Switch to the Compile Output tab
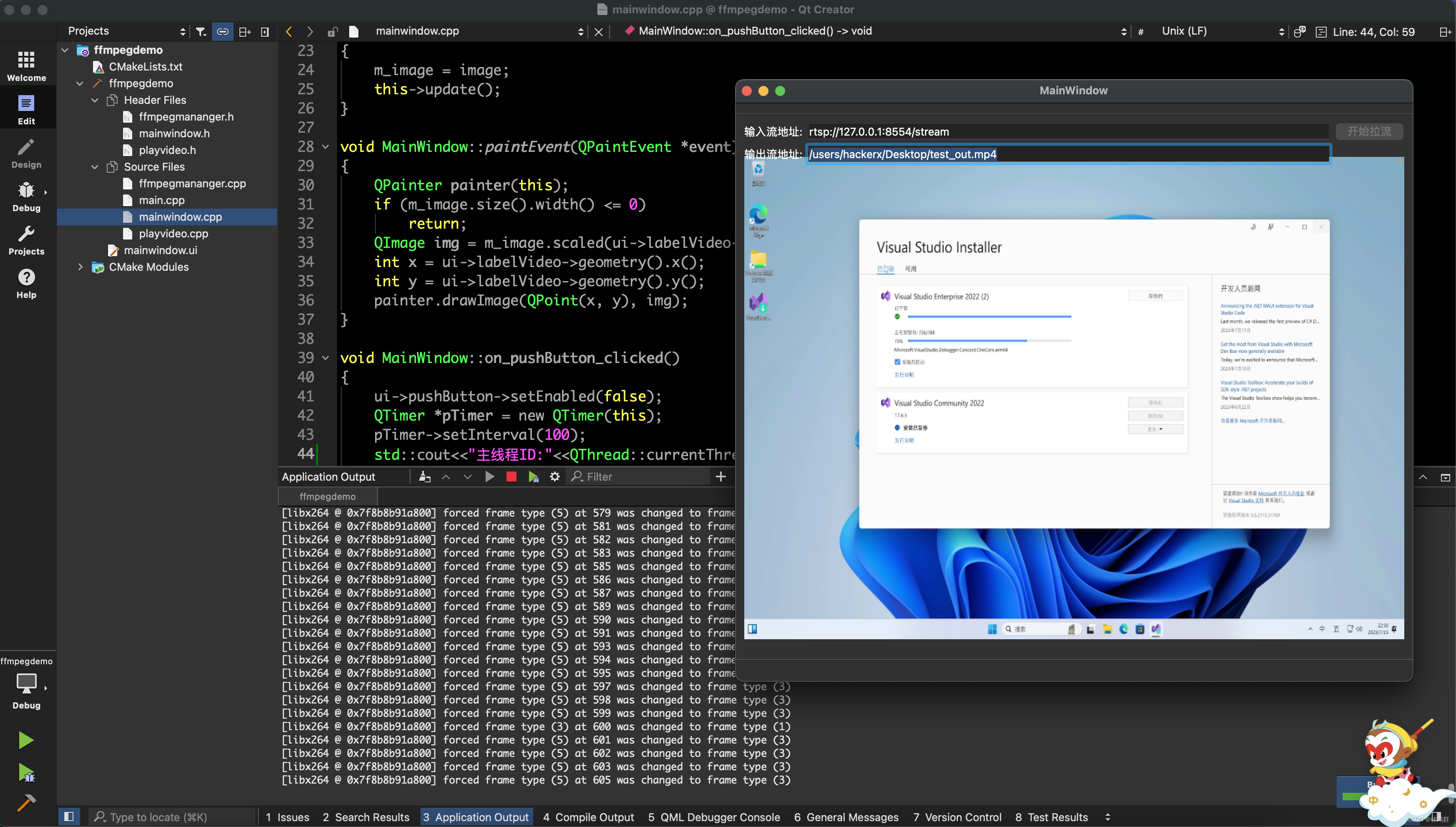The height and width of the screenshot is (827, 1456). pos(589,817)
